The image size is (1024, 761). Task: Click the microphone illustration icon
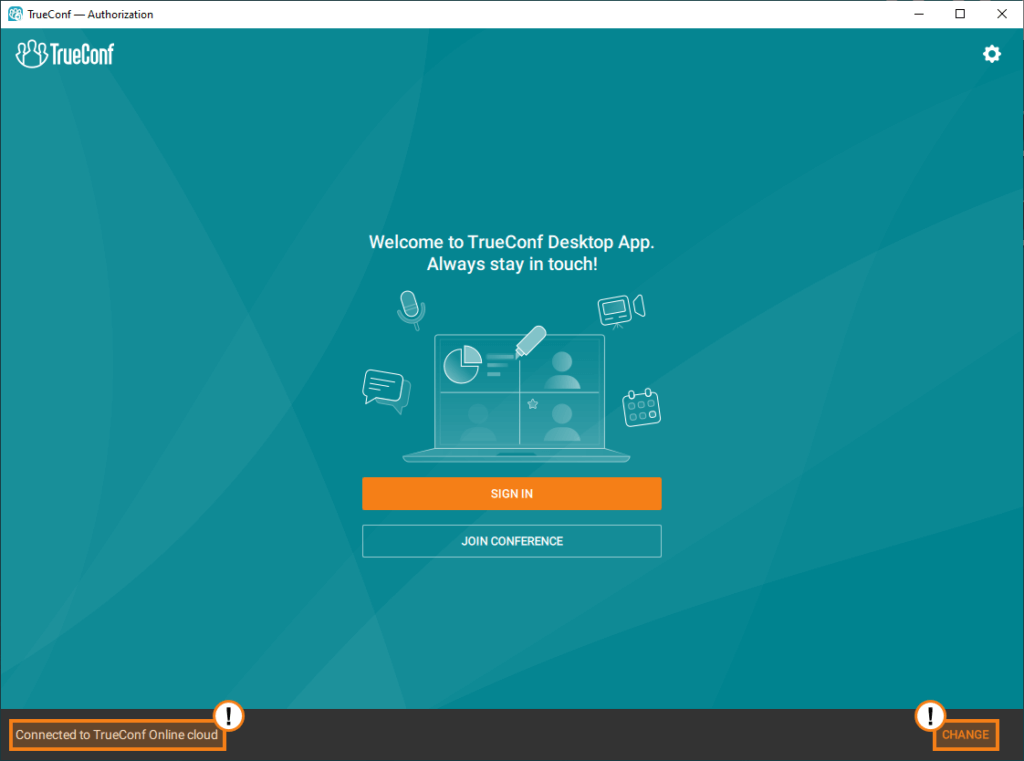(x=410, y=309)
